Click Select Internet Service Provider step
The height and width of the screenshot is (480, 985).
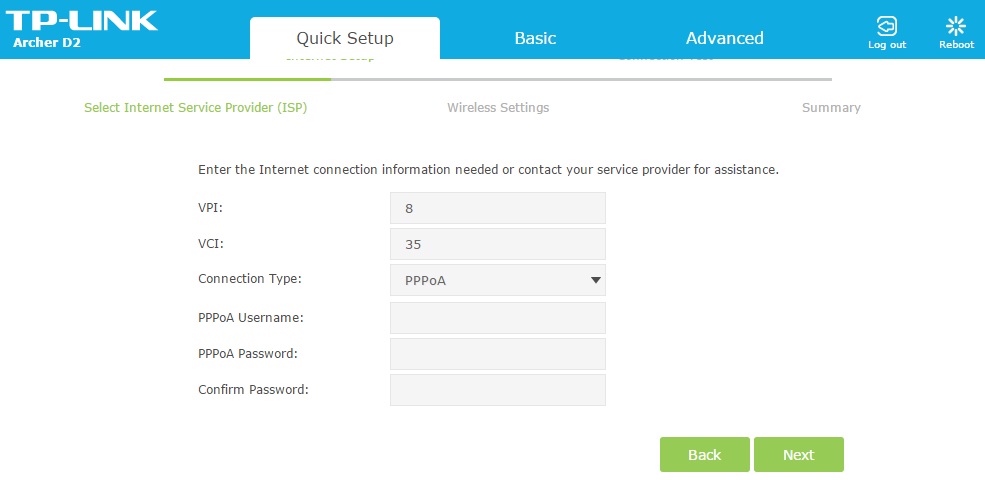tap(195, 108)
